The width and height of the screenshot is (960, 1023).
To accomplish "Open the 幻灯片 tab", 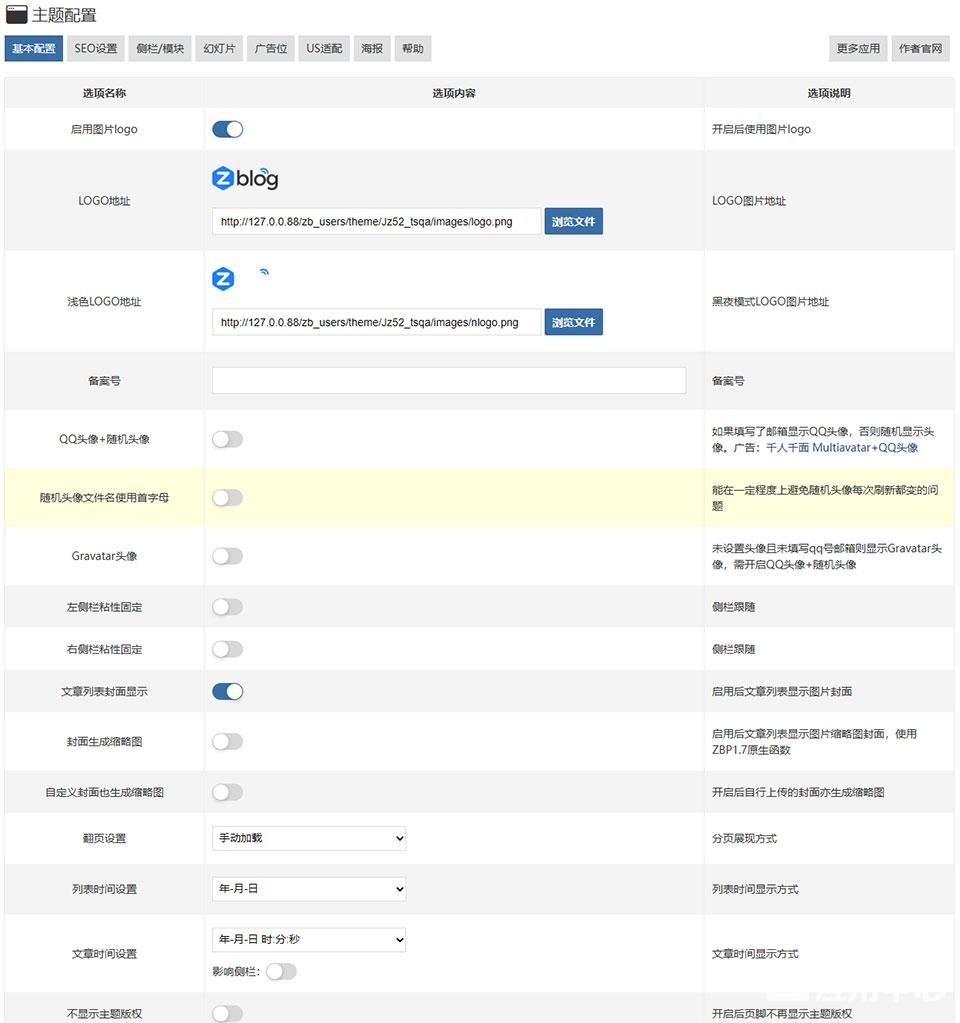I will (219, 49).
